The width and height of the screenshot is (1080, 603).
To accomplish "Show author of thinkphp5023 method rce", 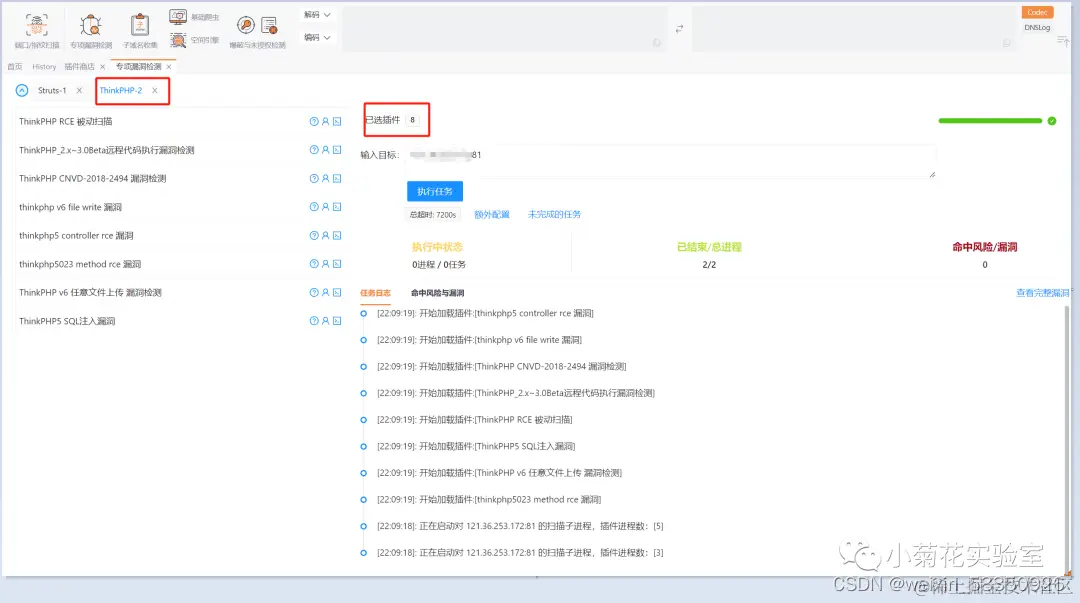I will pyautogui.click(x=326, y=264).
